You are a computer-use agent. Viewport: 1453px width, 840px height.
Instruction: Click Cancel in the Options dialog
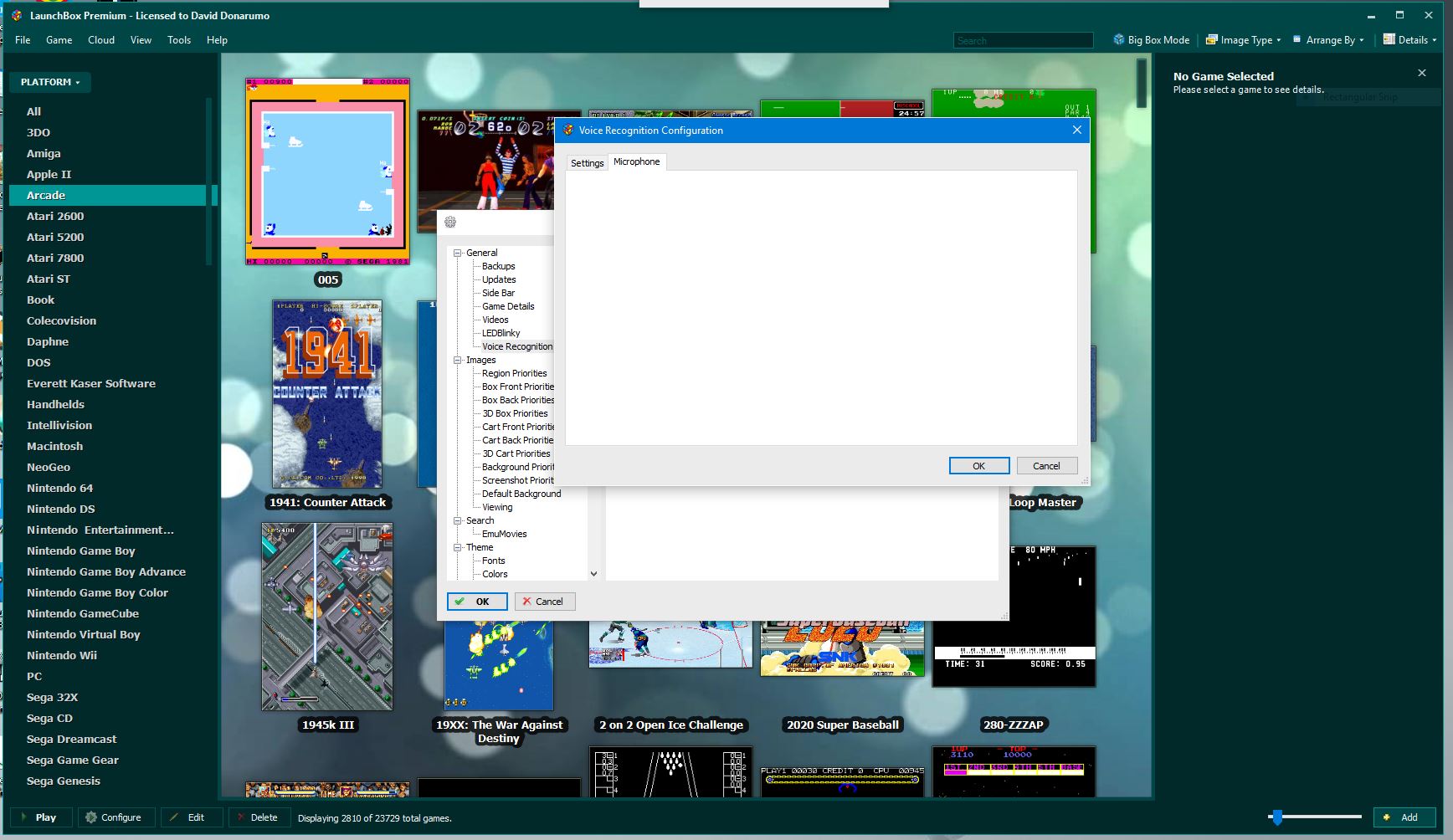click(x=545, y=602)
